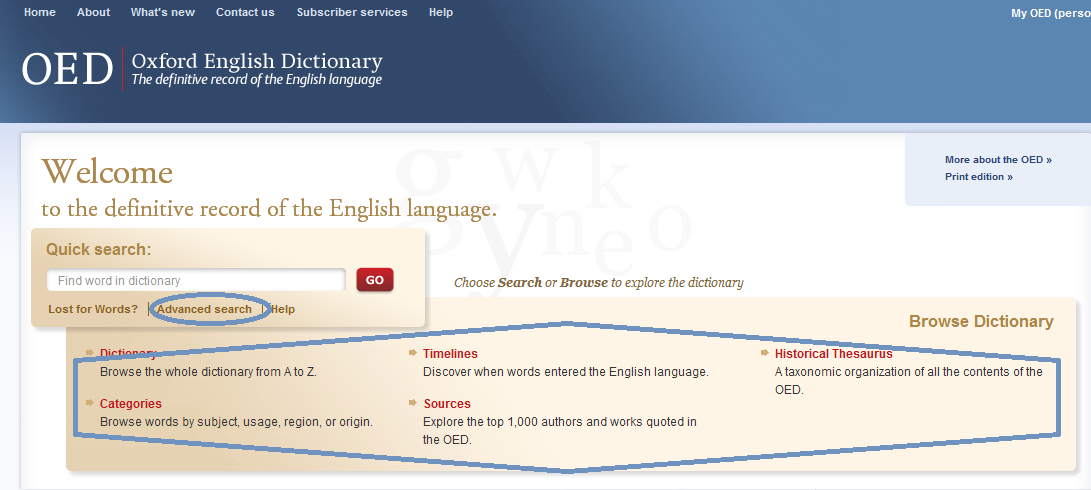The width and height of the screenshot is (1091, 490).
Task: Click the Browse Dictionary heading
Action: point(981,322)
